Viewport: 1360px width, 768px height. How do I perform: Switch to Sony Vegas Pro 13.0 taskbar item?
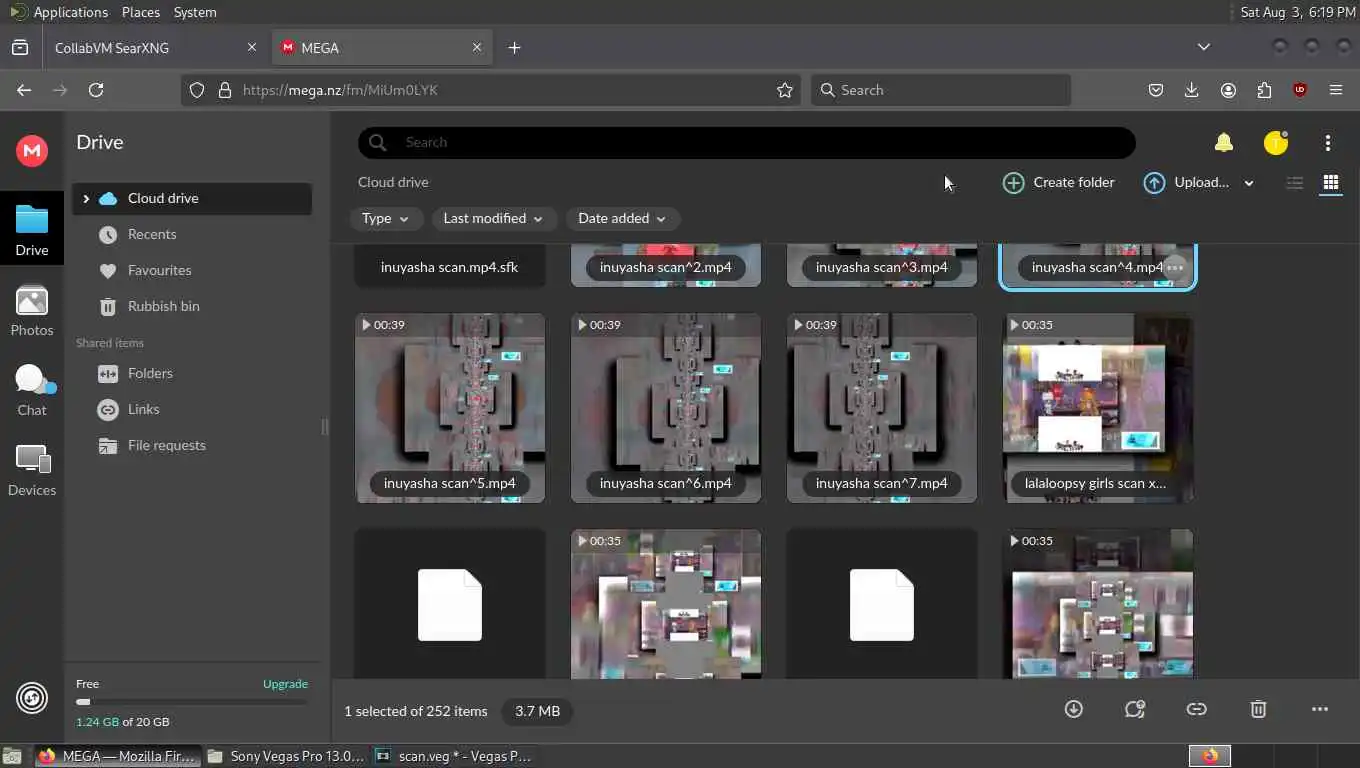point(286,756)
